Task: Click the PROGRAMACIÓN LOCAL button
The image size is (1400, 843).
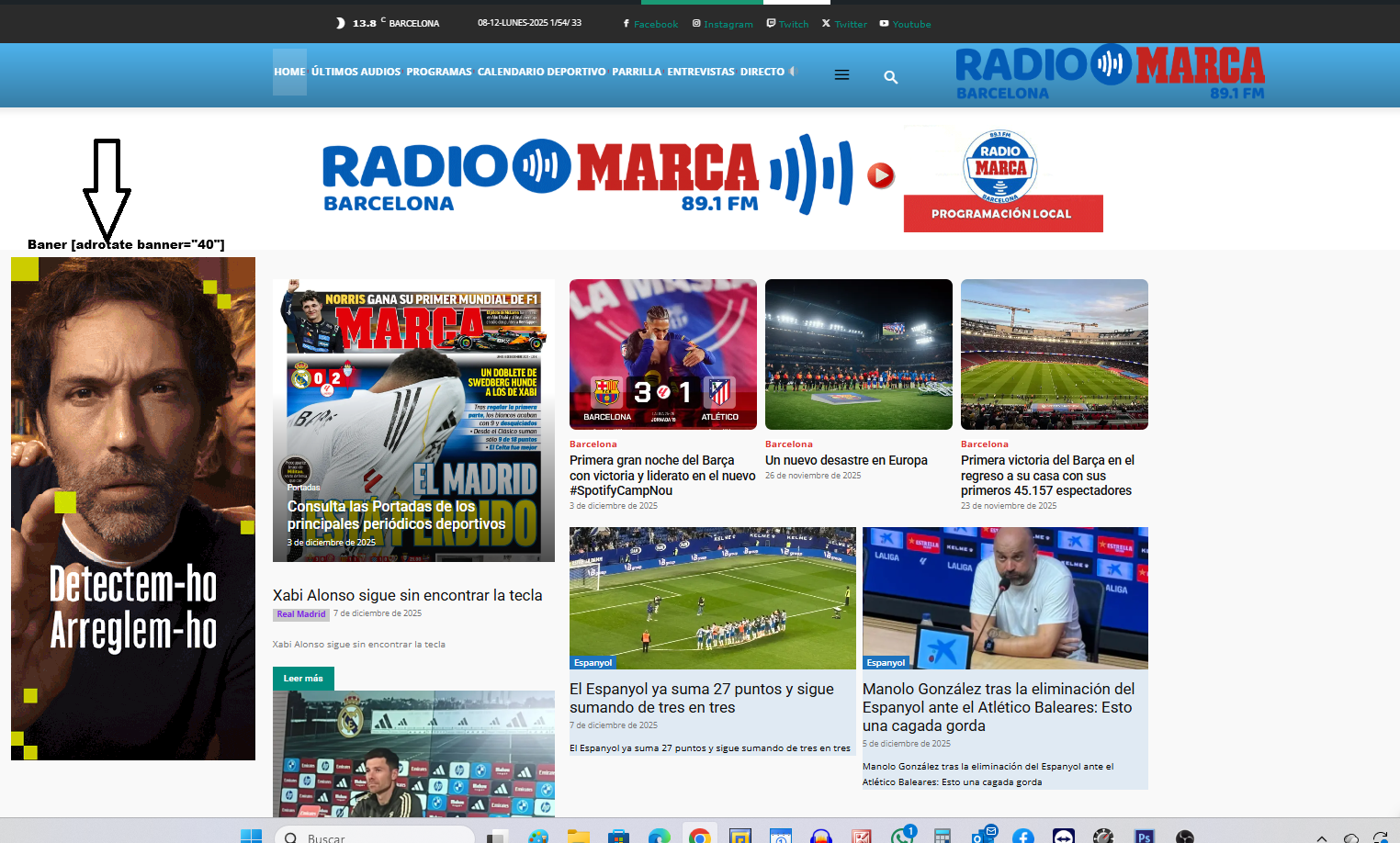Action: [x=1003, y=214]
